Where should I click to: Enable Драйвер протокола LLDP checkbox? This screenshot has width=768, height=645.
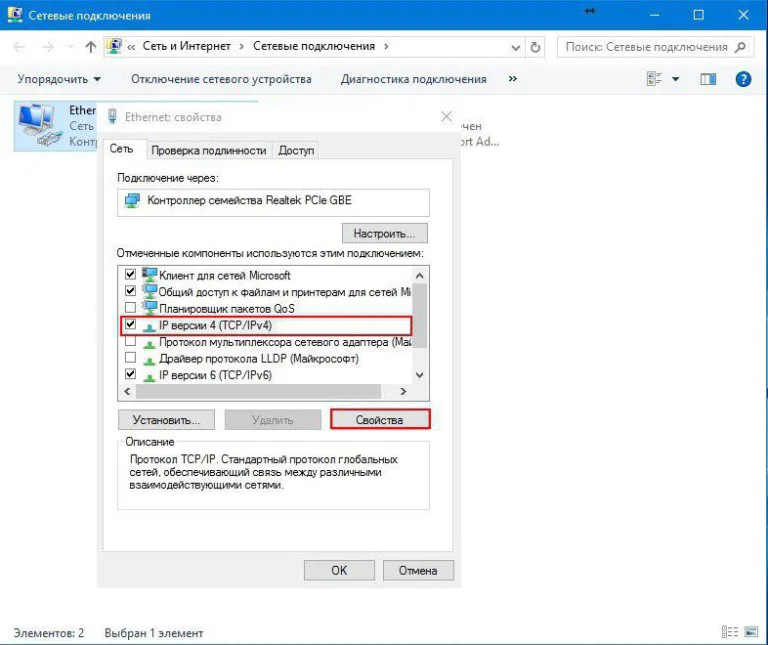click(130, 357)
